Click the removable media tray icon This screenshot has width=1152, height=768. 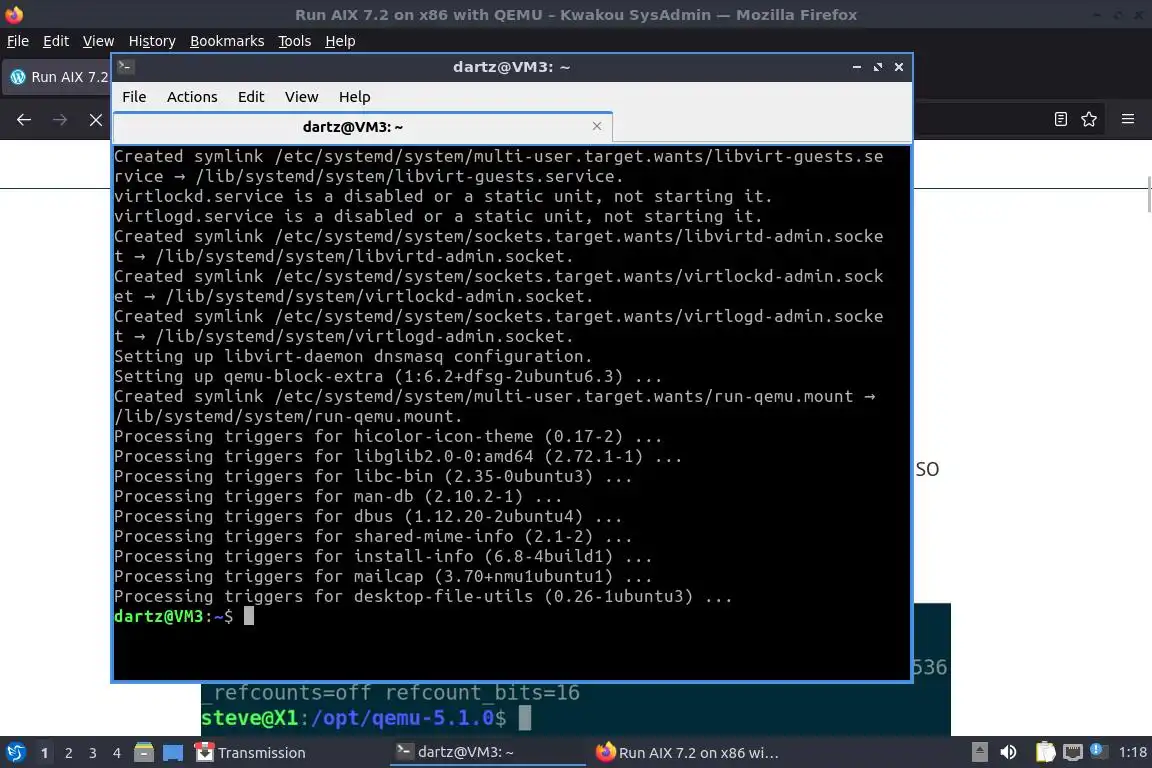pos(979,752)
